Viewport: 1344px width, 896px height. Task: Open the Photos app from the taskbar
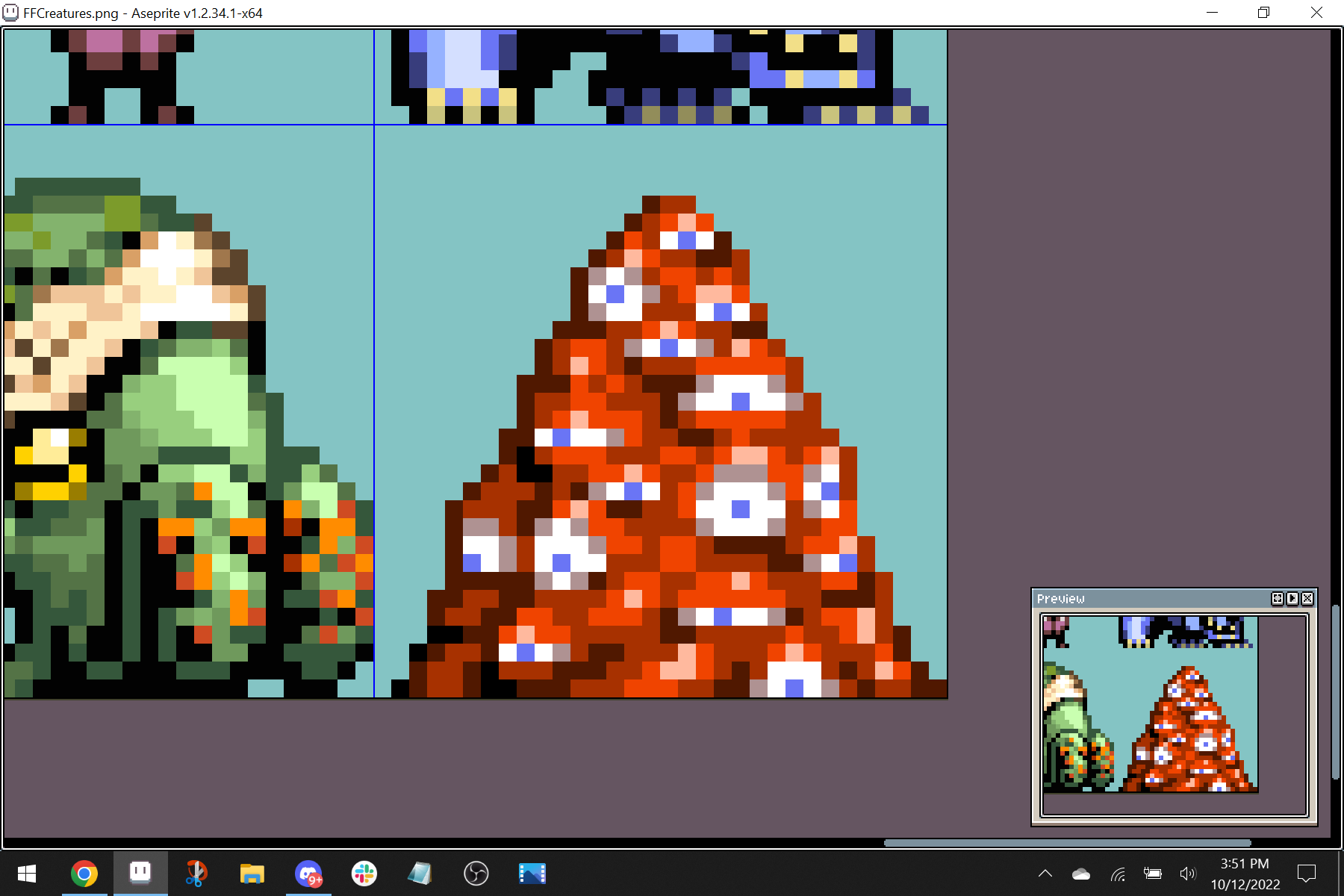(x=532, y=874)
